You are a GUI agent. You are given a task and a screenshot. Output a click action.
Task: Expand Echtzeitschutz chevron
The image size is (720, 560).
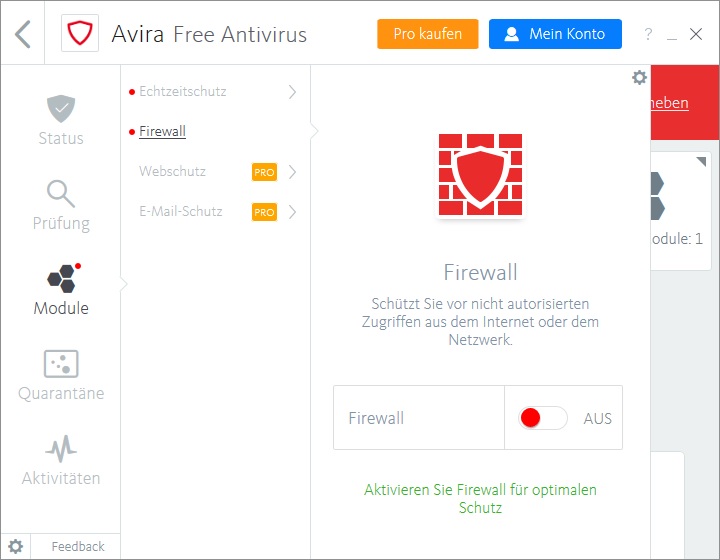click(x=292, y=92)
